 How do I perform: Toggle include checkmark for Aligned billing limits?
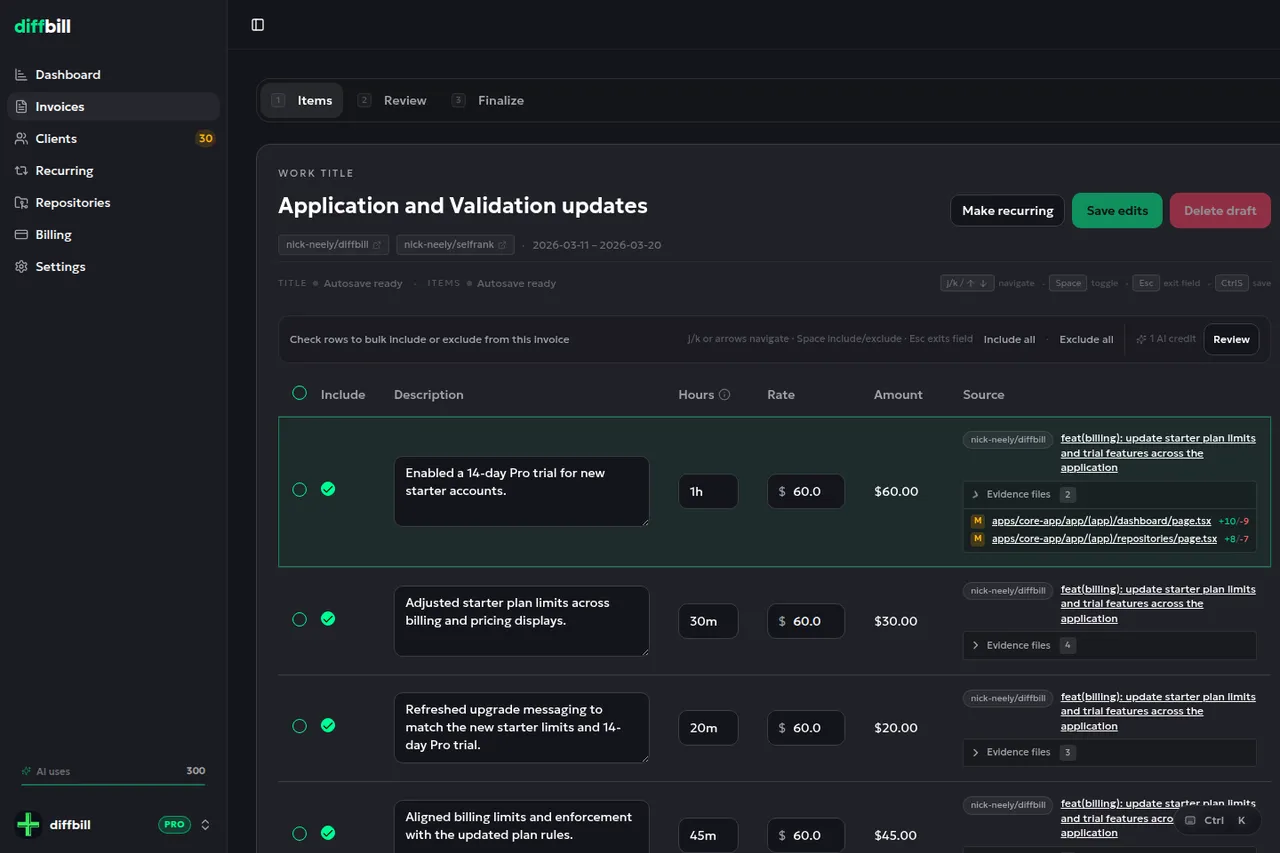tap(328, 833)
